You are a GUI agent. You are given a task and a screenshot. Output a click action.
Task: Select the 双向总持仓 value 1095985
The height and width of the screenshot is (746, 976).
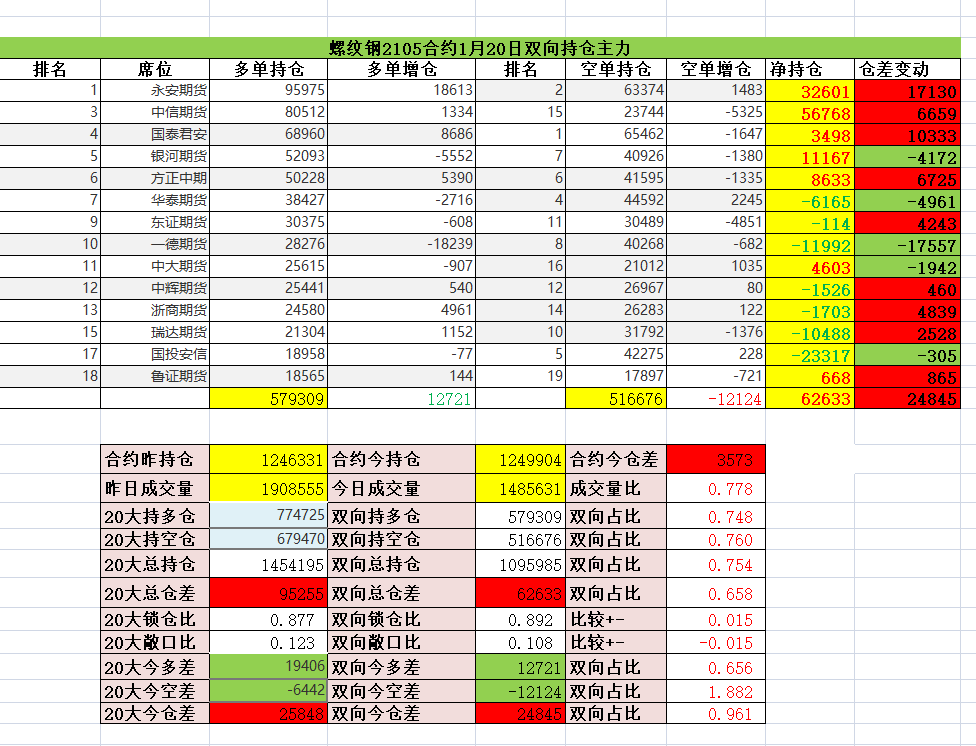pyautogui.click(x=520, y=564)
